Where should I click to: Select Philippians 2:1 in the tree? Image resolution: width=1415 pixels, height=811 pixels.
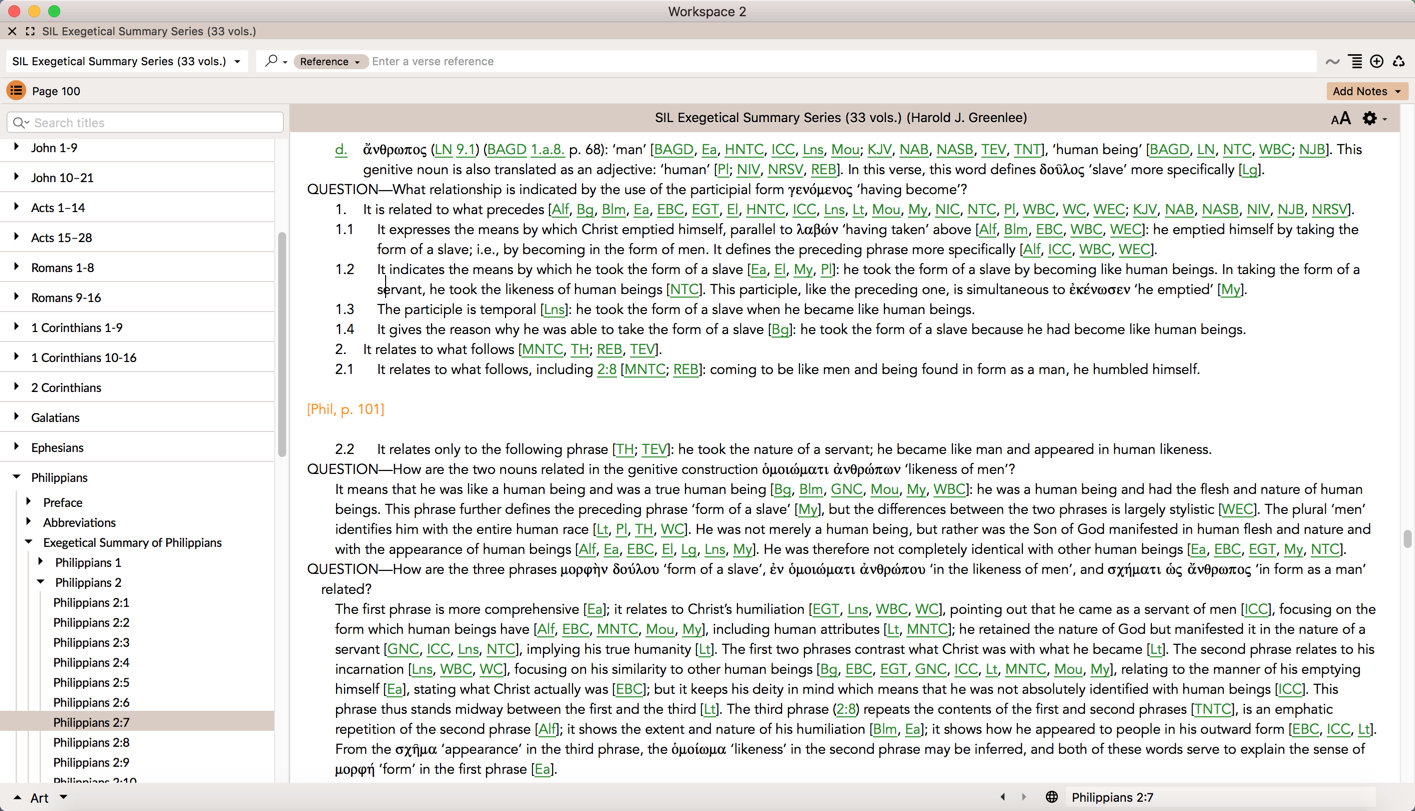tap(91, 603)
